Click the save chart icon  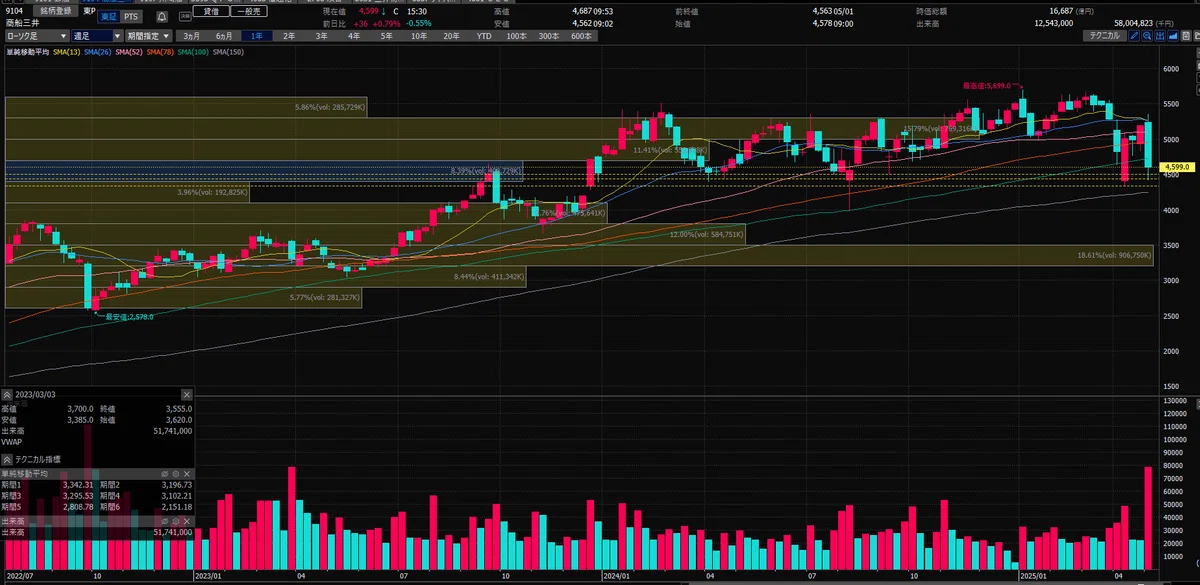[x=1186, y=35]
